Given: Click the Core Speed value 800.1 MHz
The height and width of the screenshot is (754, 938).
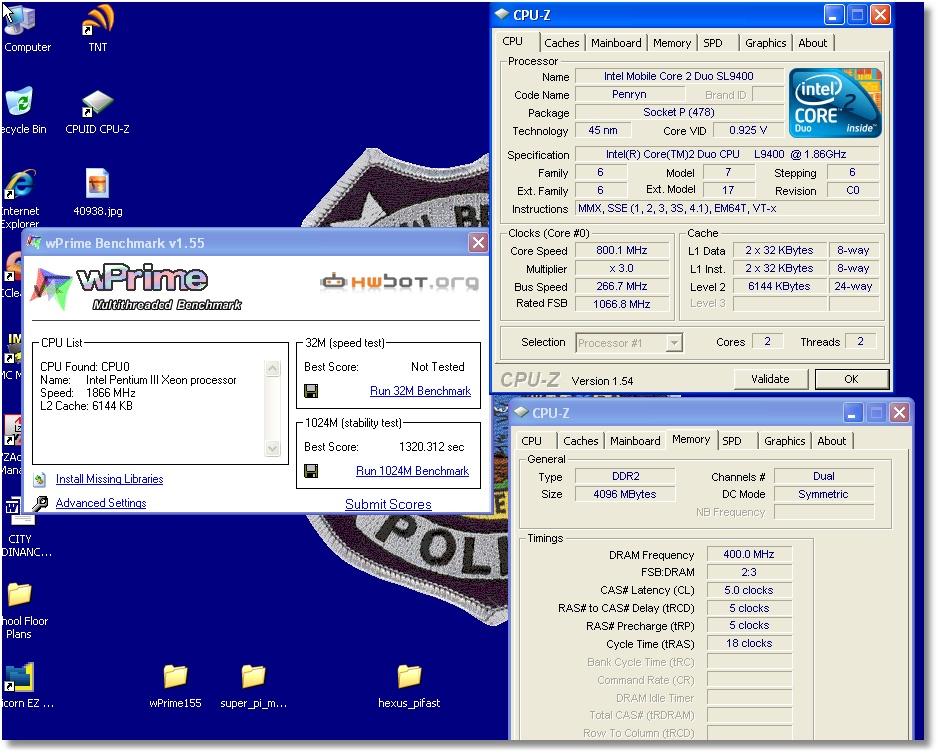Looking at the screenshot, I should 622,251.
